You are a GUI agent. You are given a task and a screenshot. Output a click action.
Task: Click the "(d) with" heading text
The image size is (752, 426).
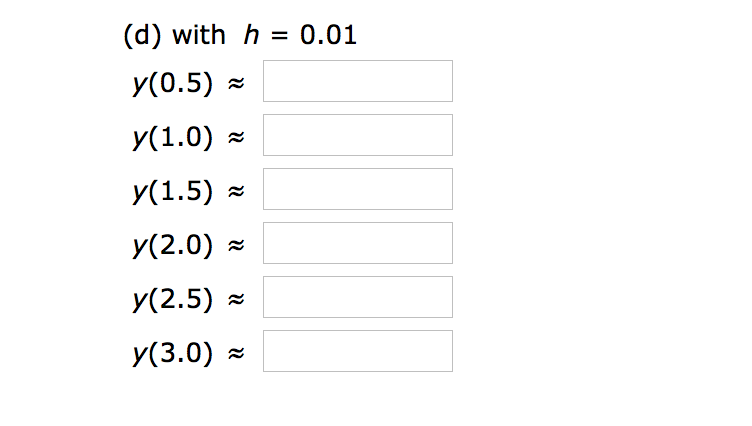(174, 36)
